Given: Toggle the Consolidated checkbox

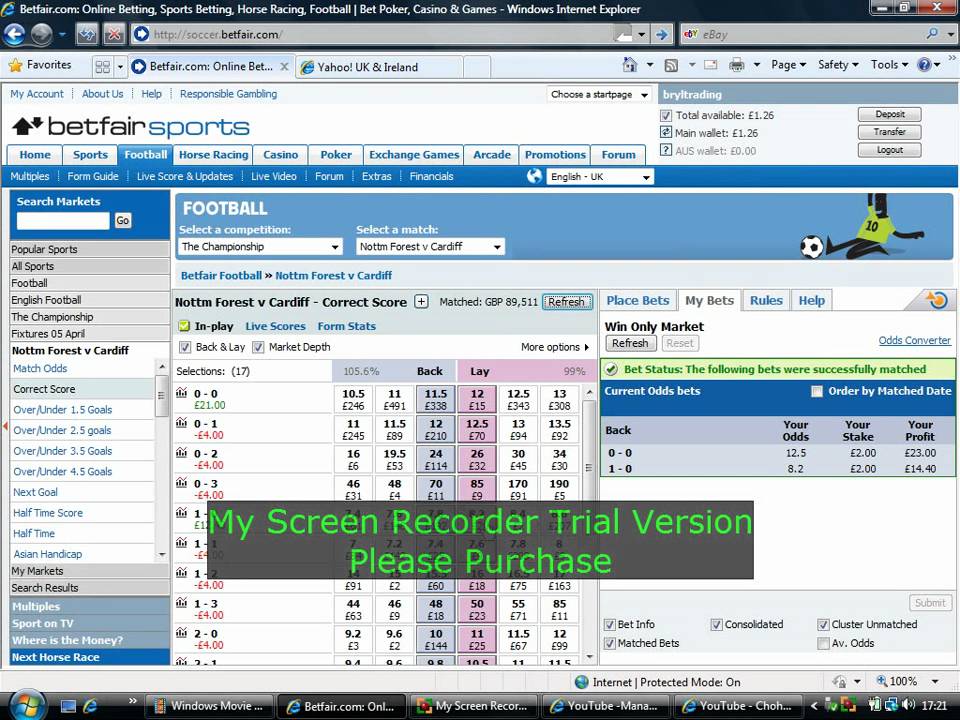Looking at the screenshot, I should 716,624.
